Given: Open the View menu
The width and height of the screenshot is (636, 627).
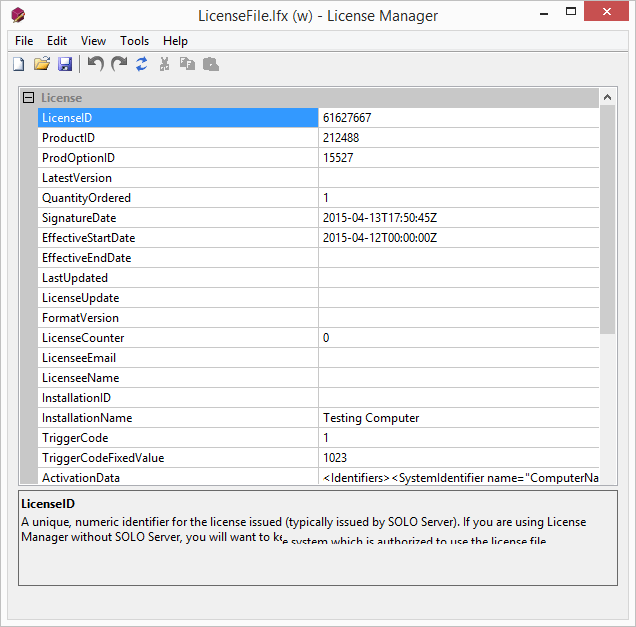Looking at the screenshot, I should pyautogui.click(x=93, y=41).
